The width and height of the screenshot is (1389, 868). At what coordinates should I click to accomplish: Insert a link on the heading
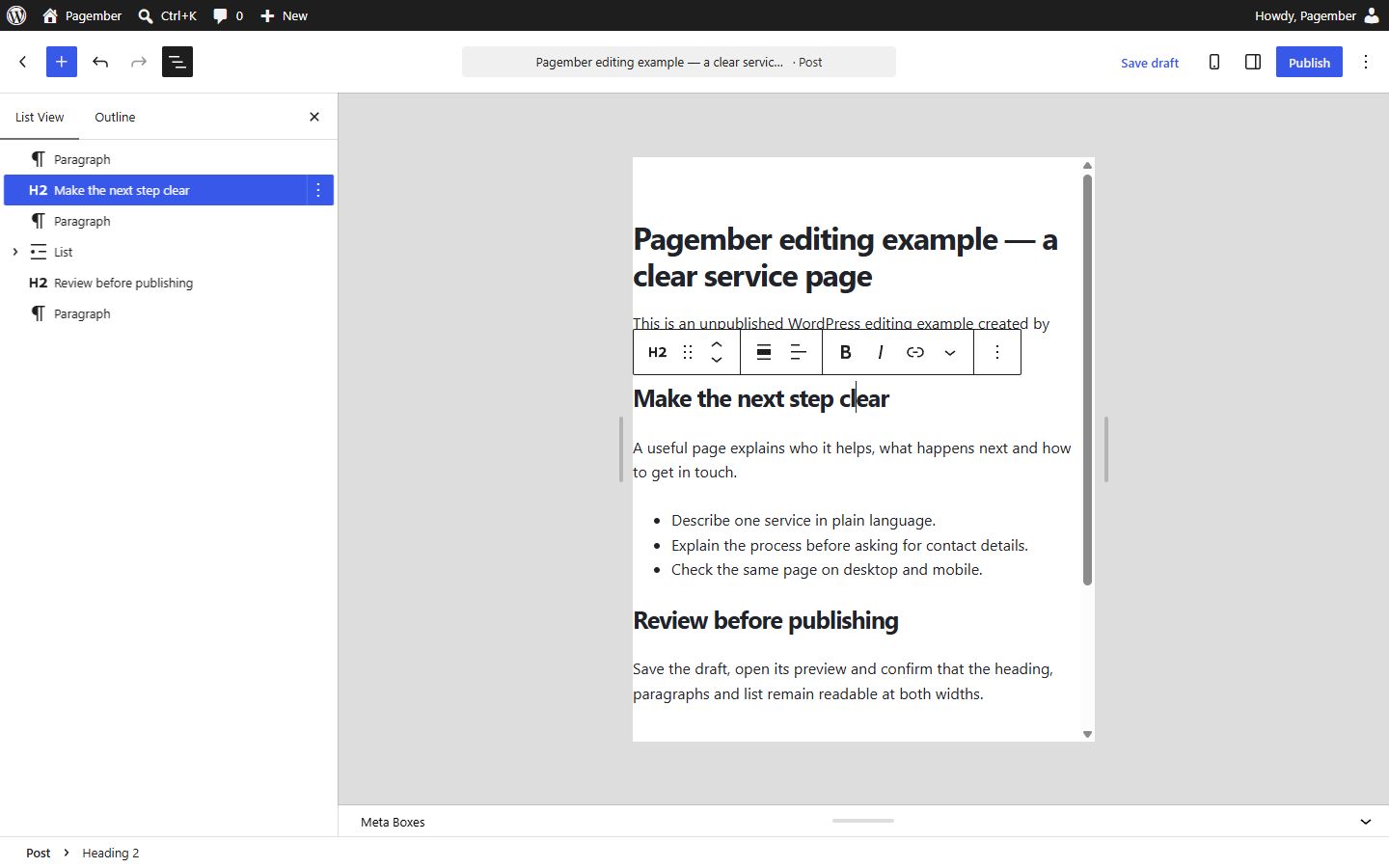(x=915, y=352)
